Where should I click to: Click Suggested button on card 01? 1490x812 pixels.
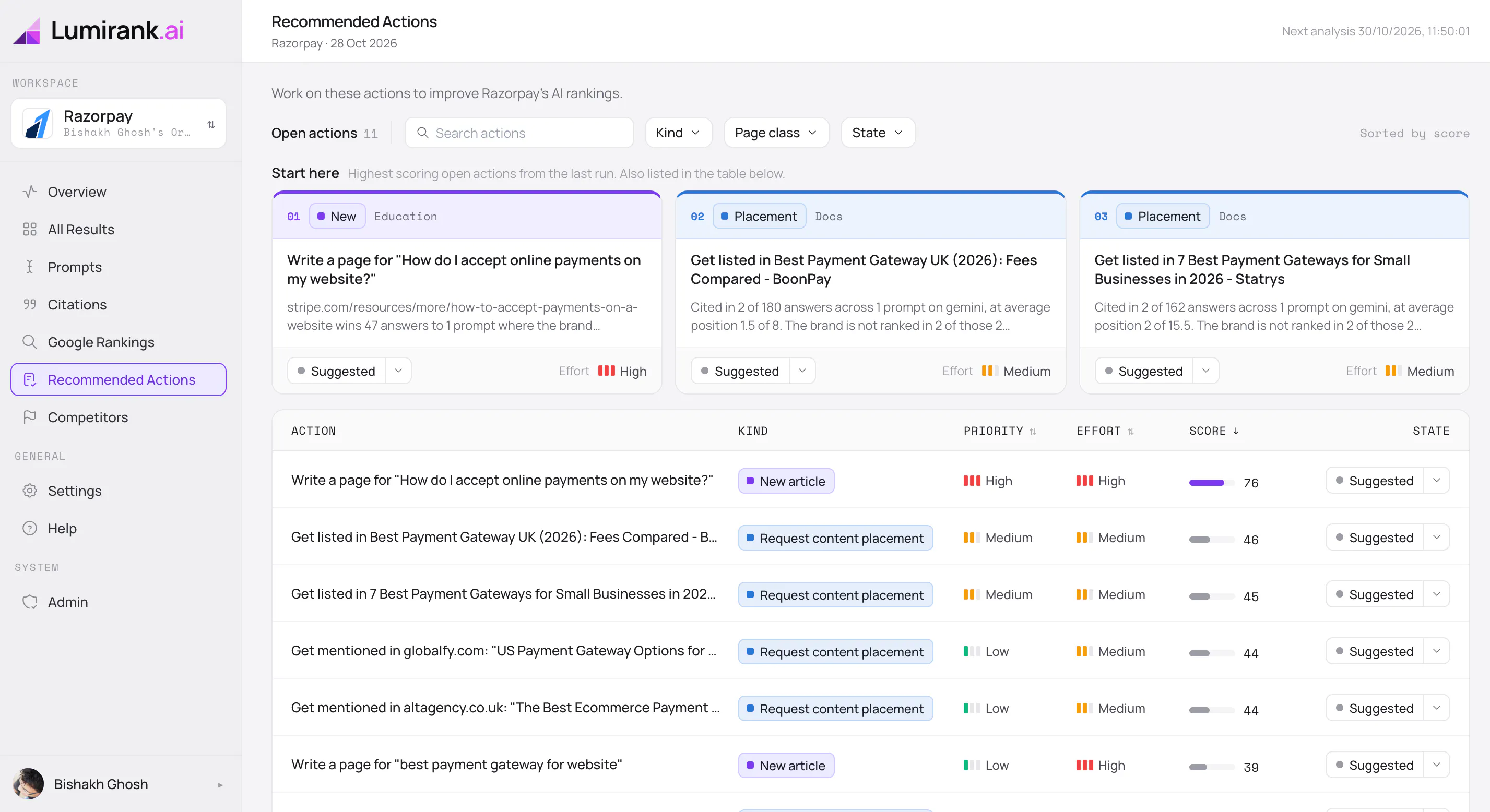coord(337,371)
